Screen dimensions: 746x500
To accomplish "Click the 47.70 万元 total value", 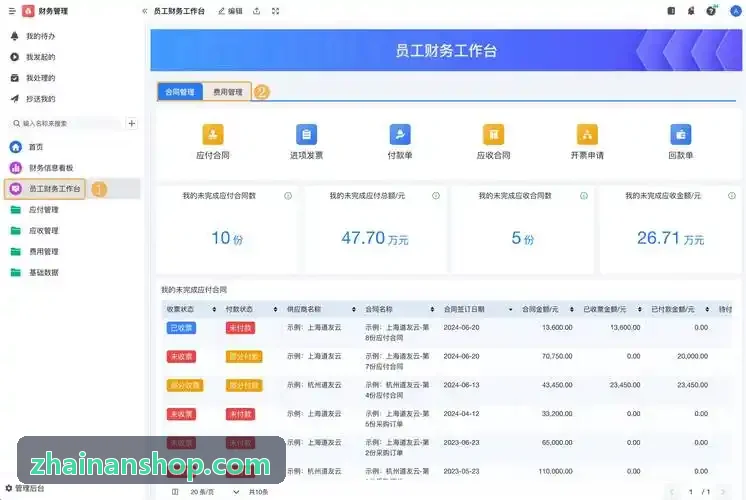I will point(374,238).
